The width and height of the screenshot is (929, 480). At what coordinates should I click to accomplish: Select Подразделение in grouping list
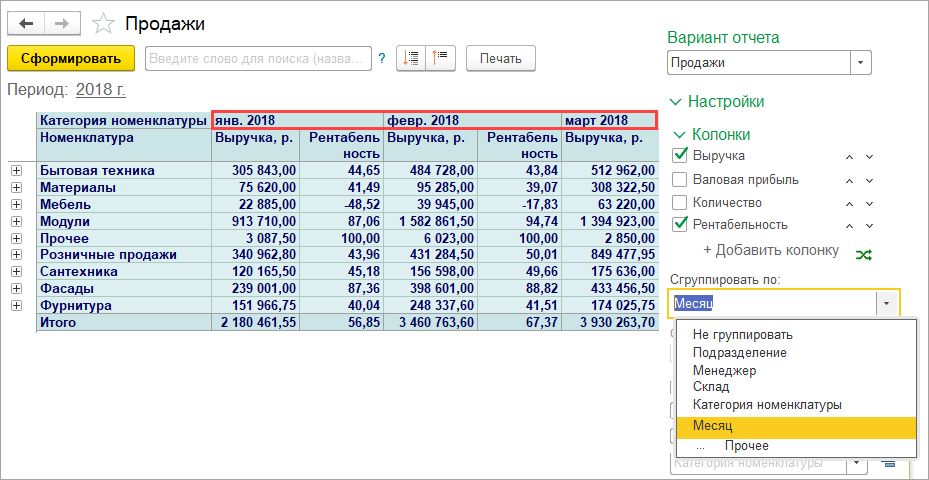(739, 353)
